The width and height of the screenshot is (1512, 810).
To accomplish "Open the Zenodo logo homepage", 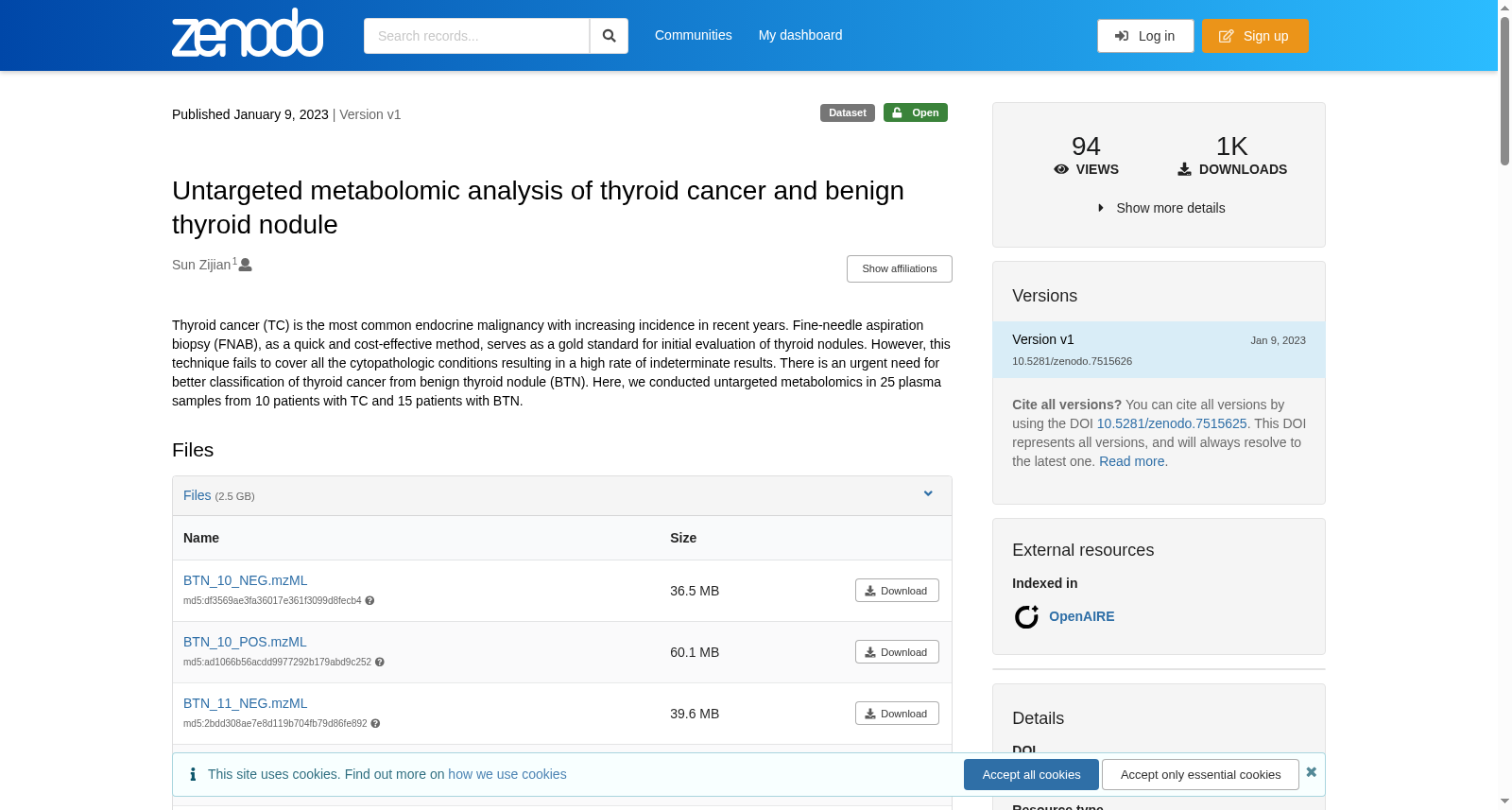I will pyautogui.click(x=248, y=33).
